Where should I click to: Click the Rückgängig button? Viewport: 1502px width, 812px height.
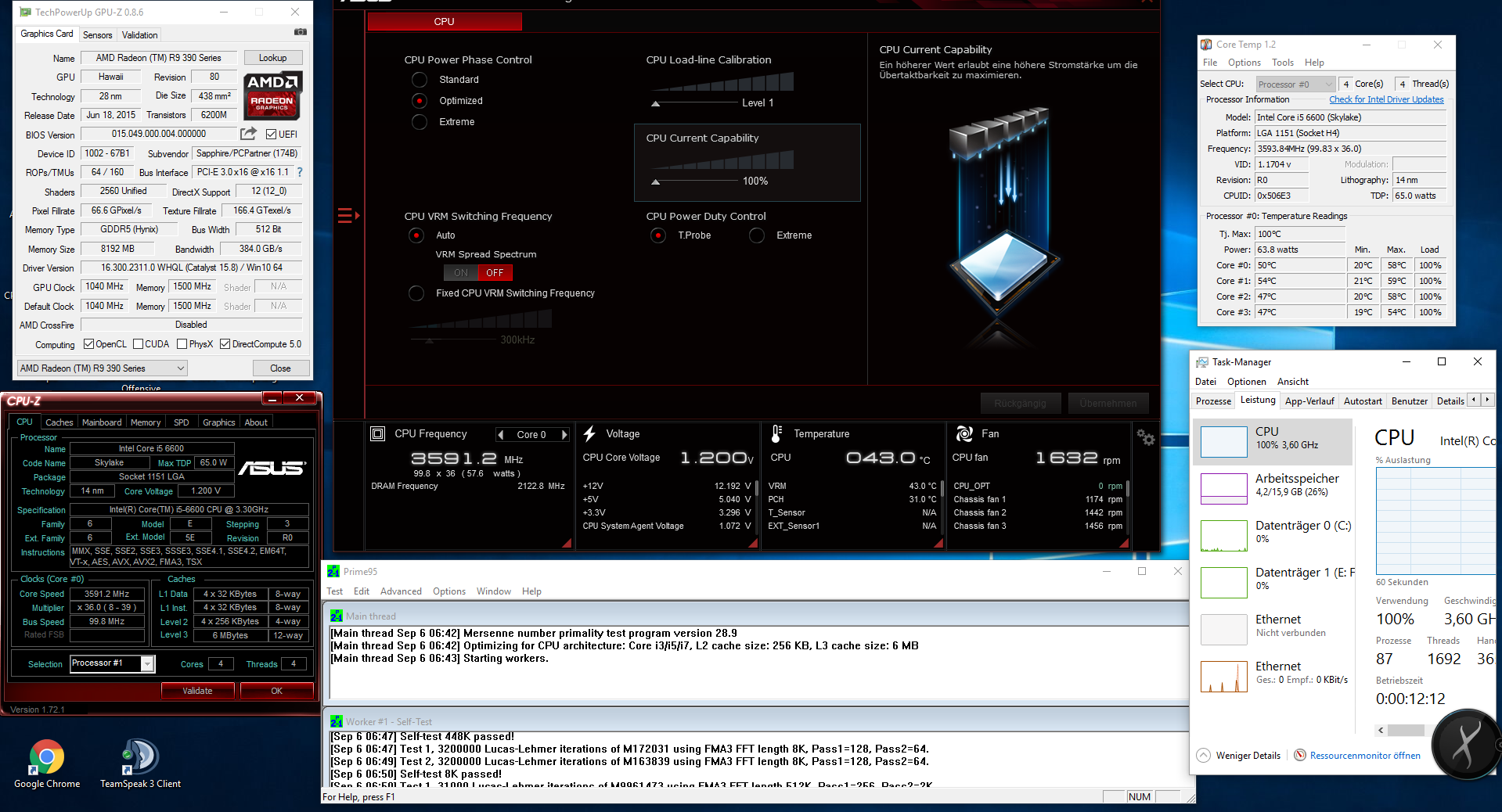[1020, 403]
